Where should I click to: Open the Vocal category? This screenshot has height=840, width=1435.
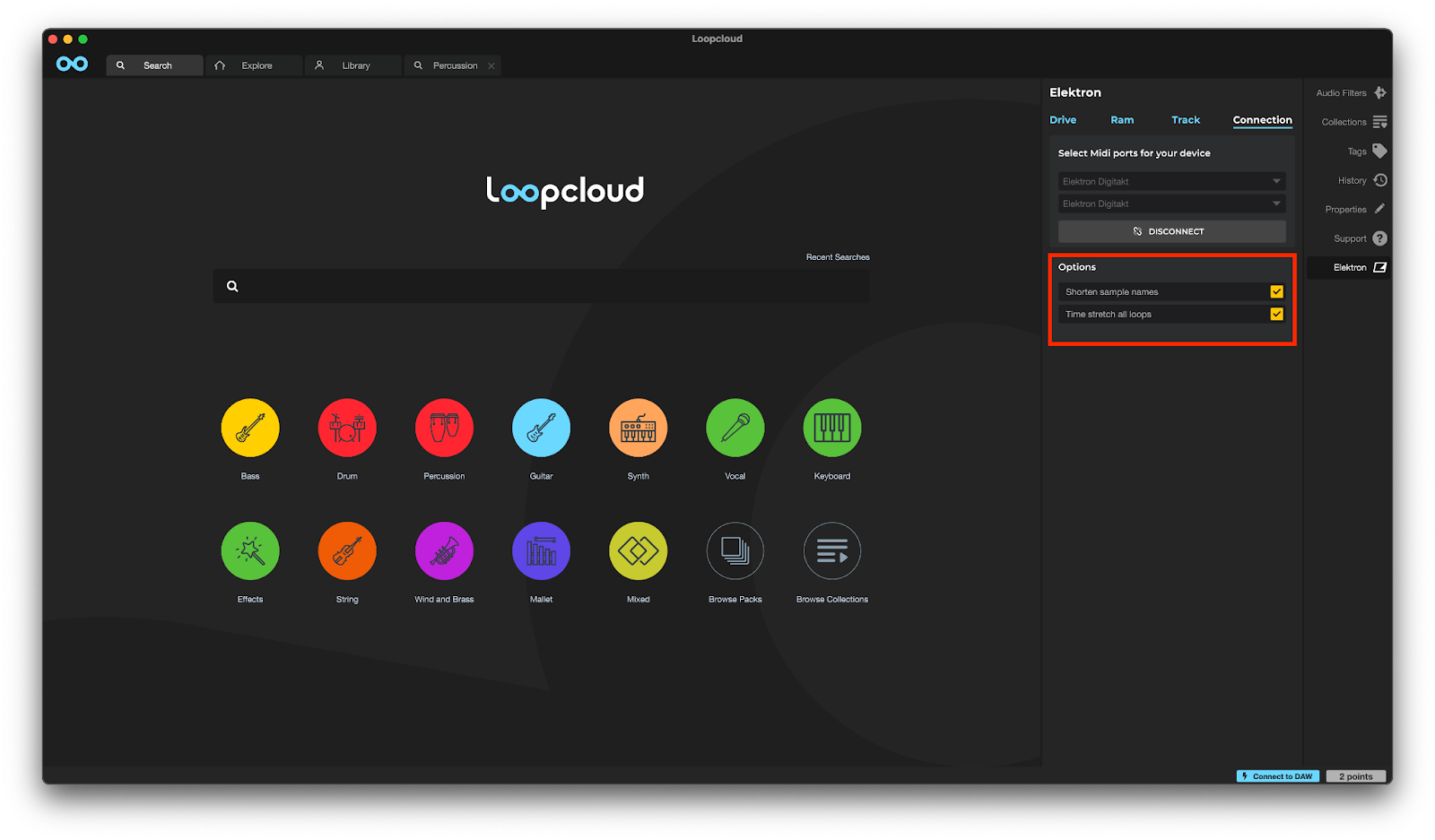(735, 428)
